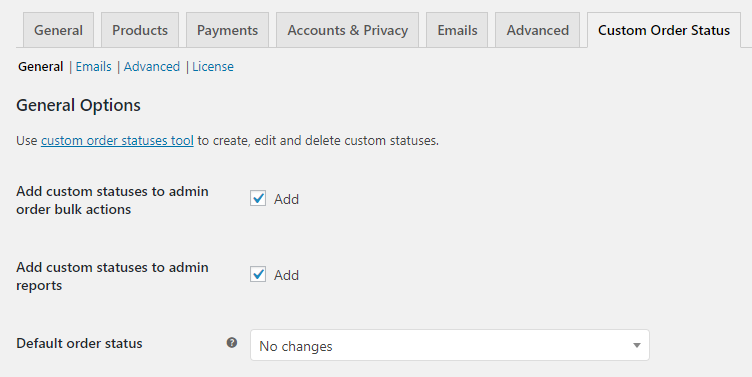Screen dimensions: 752x377
Task: Open the Default order status dropdown
Action: click(450, 345)
